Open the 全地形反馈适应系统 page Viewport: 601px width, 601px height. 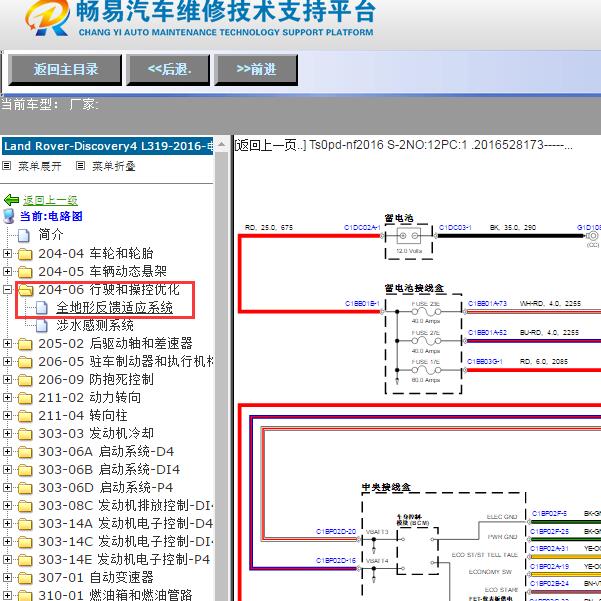[x=115, y=307]
